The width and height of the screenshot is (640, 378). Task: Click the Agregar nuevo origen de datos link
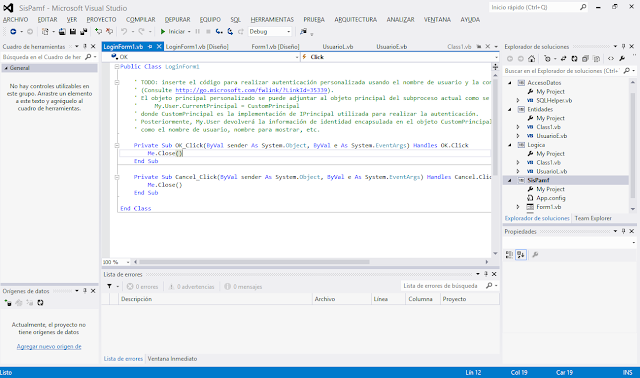click(49, 347)
